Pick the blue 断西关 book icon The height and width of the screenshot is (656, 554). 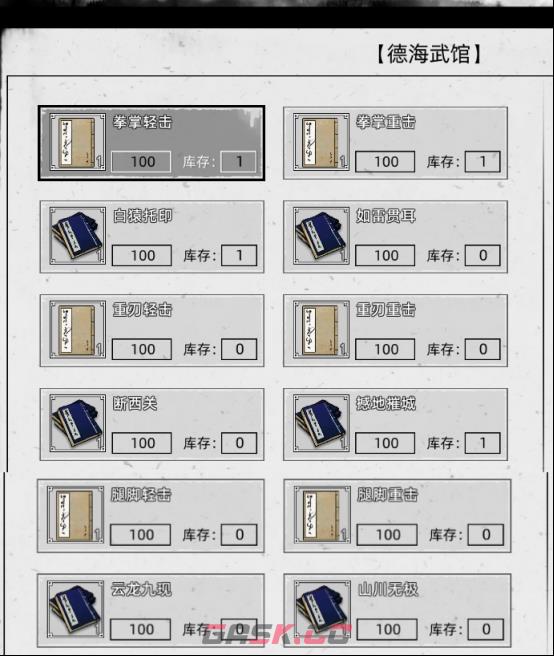click(77, 423)
